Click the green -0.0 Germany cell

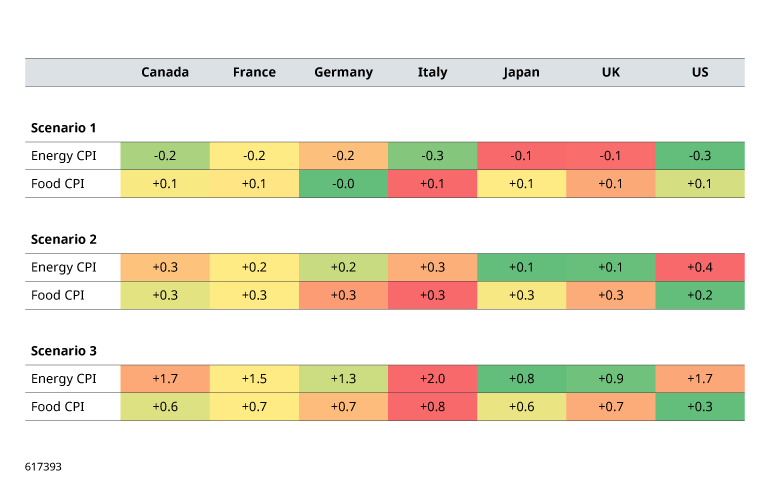tap(343, 184)
